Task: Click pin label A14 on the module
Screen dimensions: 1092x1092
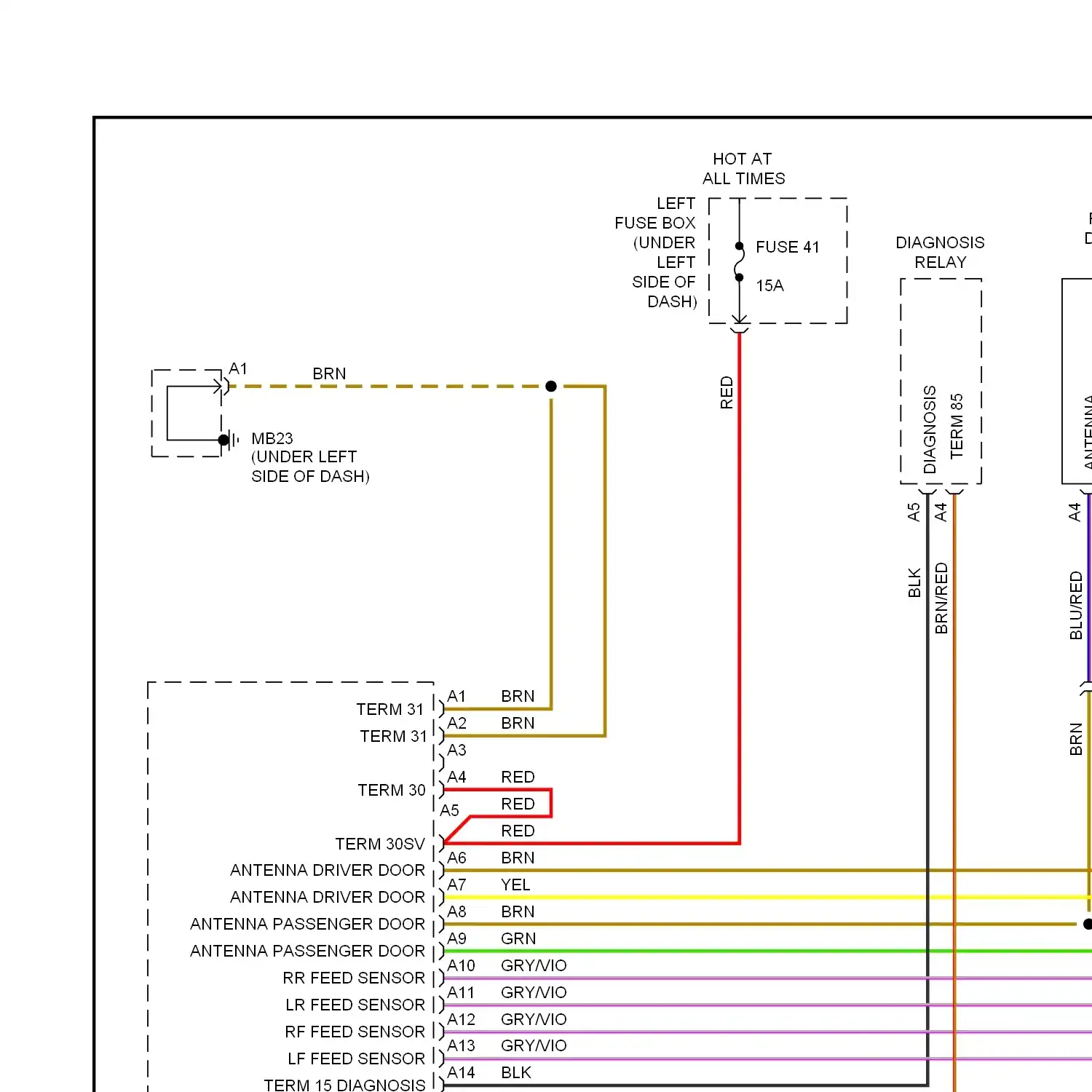Action: (461, 1073)
